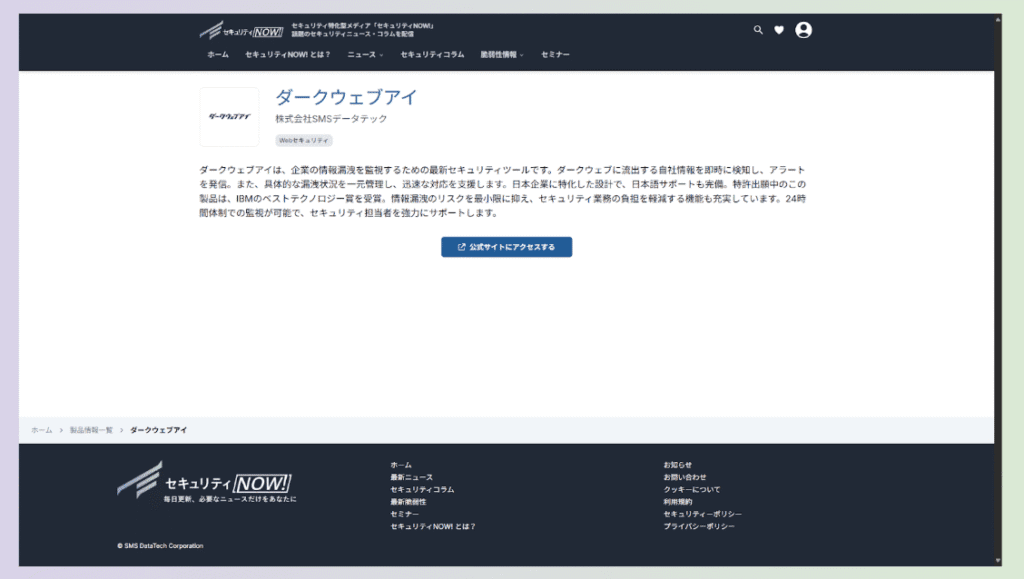Expand the 脆弱性情報 dropdown menu
1024x579 pixels.
502,55
